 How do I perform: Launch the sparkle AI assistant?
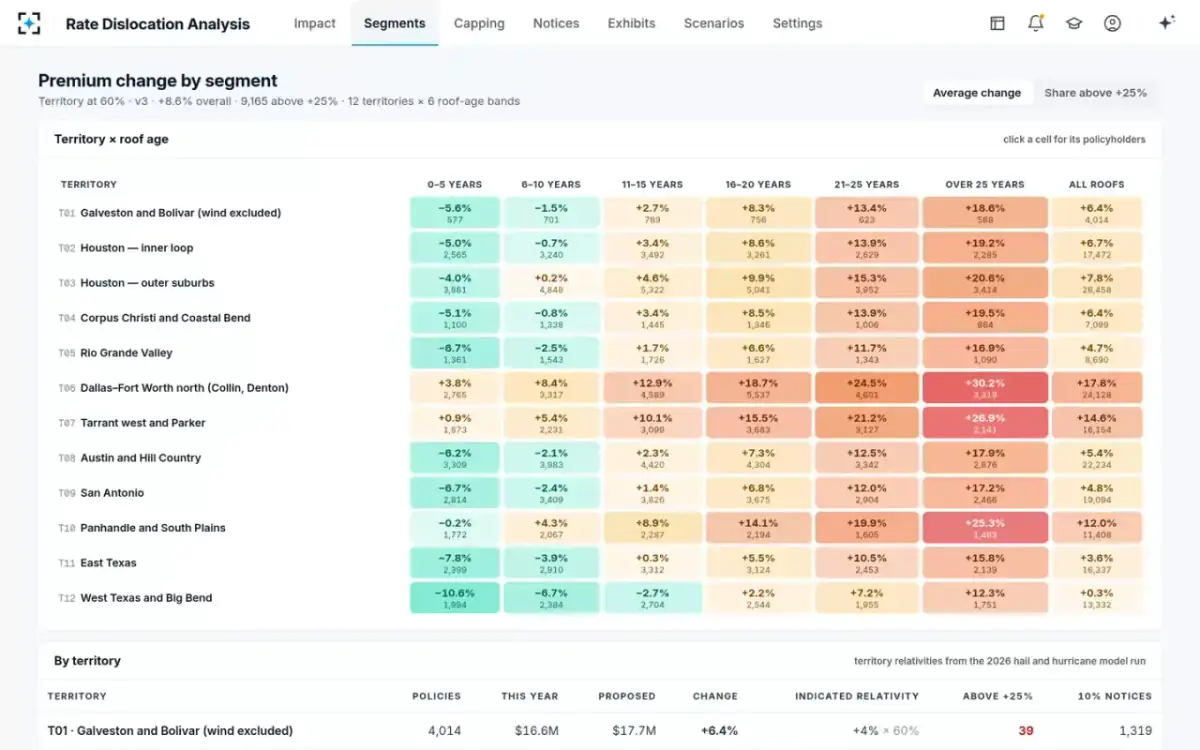click(x=1166, y=23)
